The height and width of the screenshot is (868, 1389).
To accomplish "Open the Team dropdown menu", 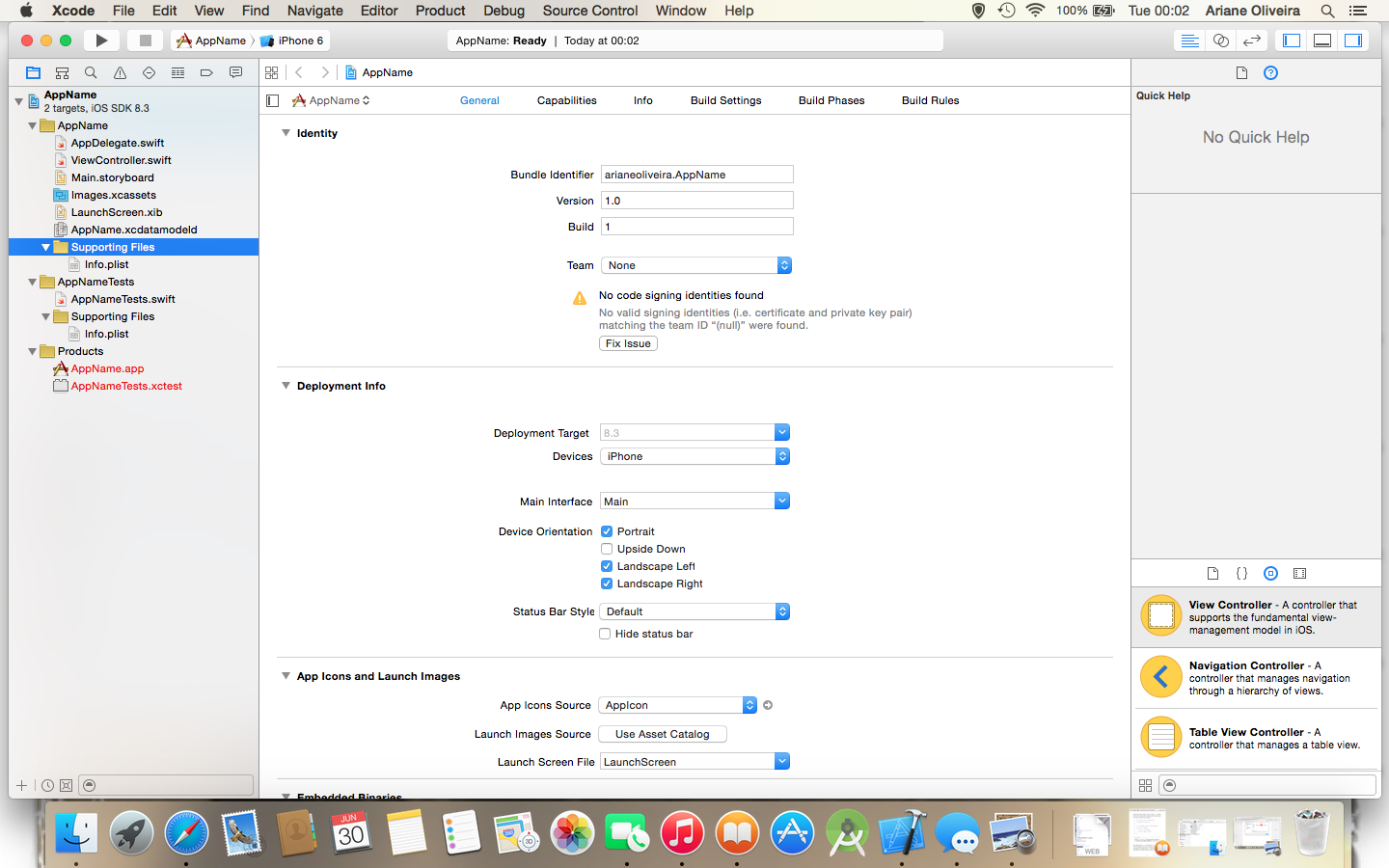I will [x=694, y=265].
